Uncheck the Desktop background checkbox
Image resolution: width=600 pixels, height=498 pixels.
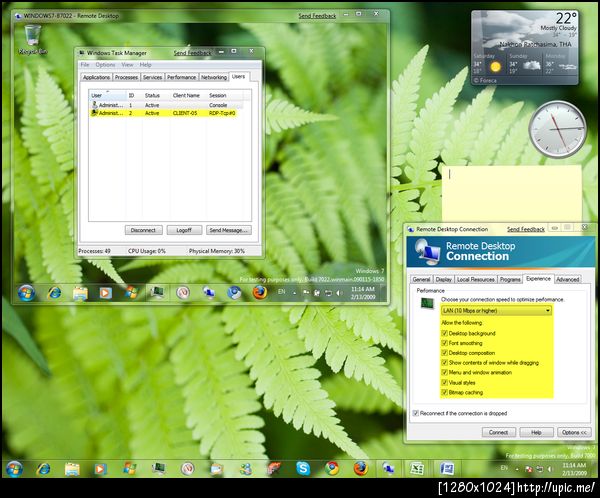click(444, 333)
